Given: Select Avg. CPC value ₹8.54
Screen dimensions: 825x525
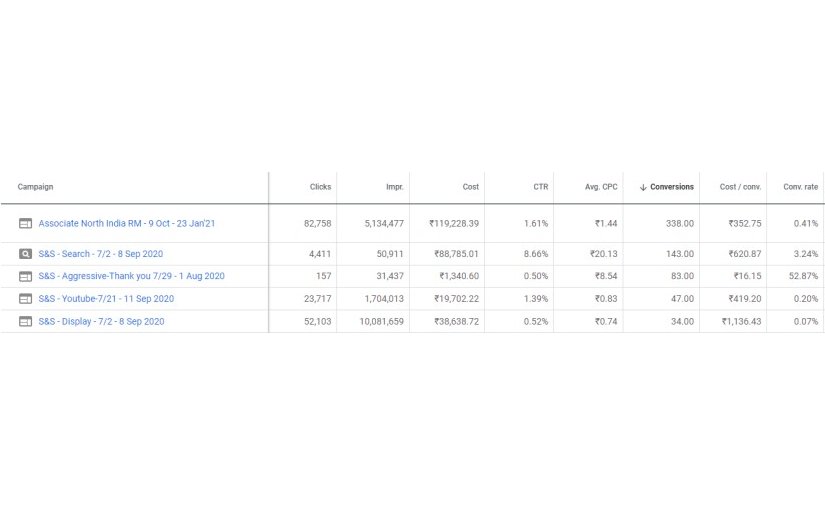Looking at the screenshot, I should 606,276.
